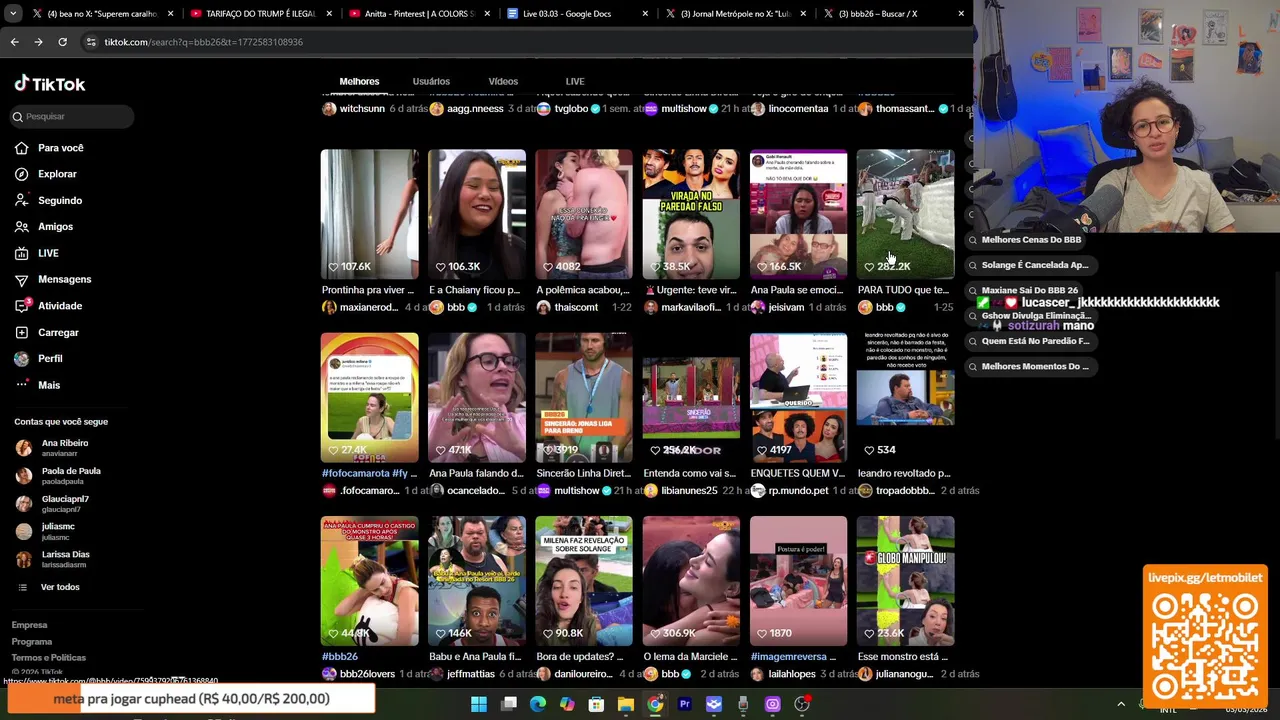Image resolution: width=1280 pixels, height=720 pixels.
Task: Open Termos e Políticas link
Action: click(x=48, y=658)
